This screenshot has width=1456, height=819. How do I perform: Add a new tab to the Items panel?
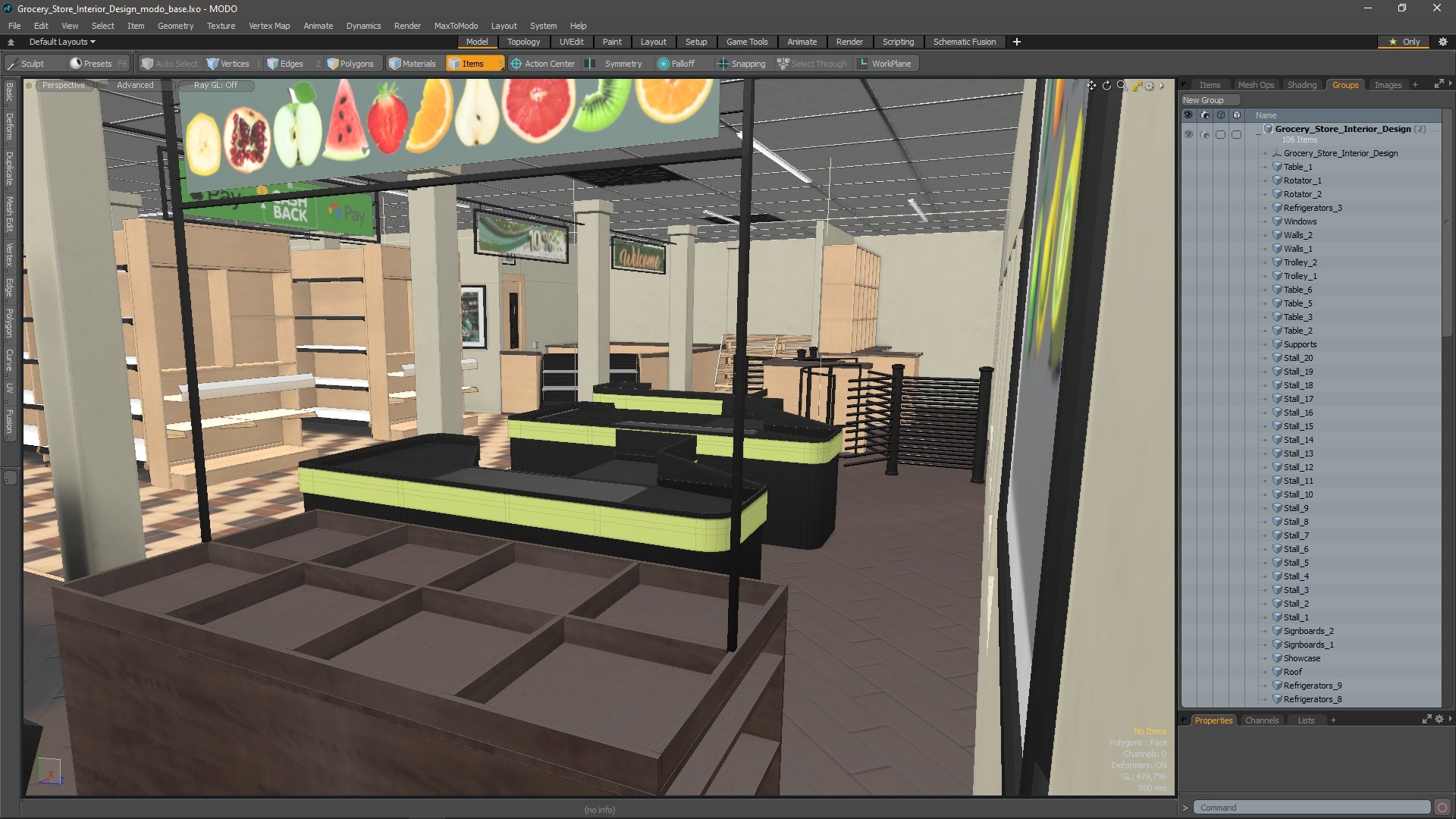[1415, 85]
